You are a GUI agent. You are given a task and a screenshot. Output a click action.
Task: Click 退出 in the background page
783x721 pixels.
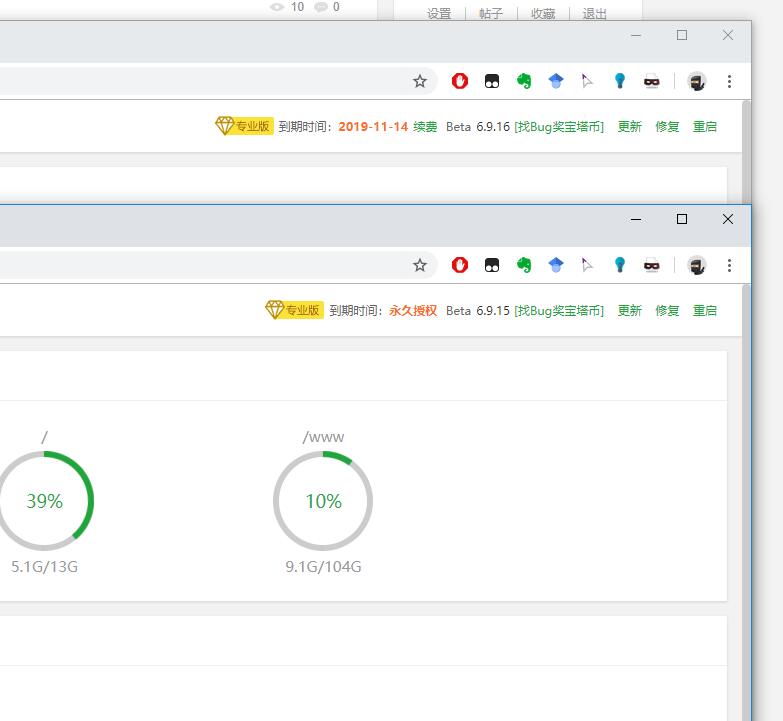pyautogui.click(x=595, y=13)
